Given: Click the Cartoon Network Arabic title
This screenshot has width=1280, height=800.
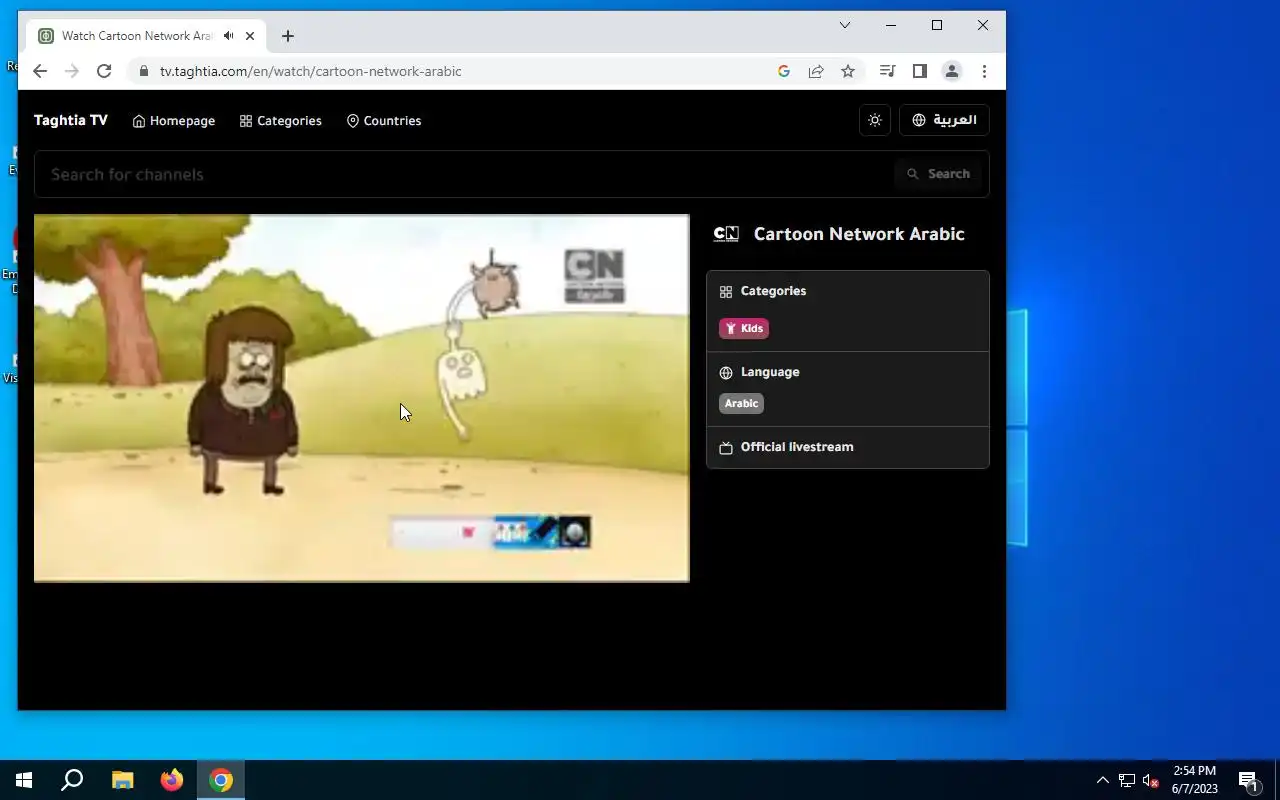Looking at the screenshot, I should click(x=859, y=234).
